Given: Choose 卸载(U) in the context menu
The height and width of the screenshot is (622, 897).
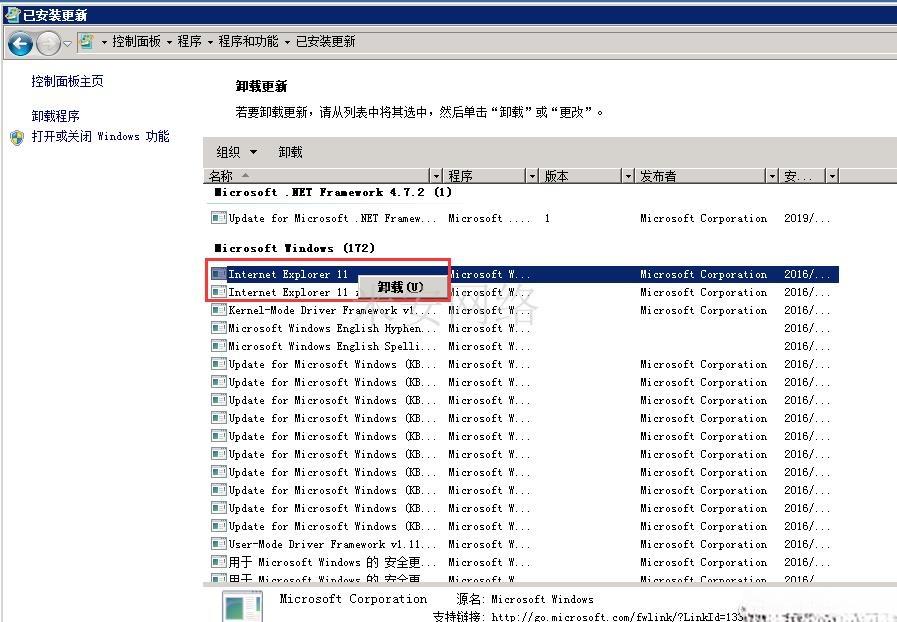Looking at the screenshot, I should point(401,287).
